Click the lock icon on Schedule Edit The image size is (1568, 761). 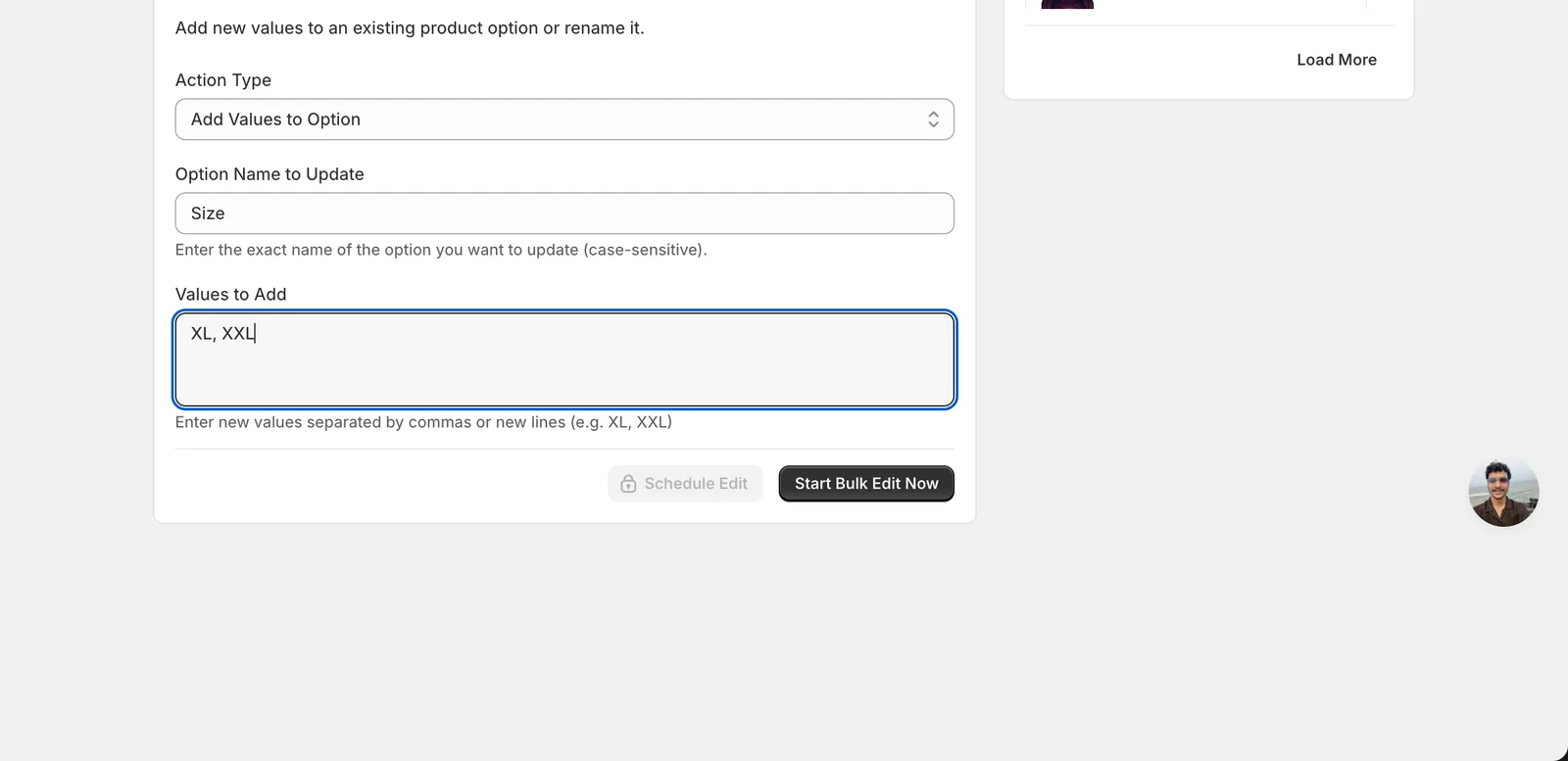click(628, 484)
